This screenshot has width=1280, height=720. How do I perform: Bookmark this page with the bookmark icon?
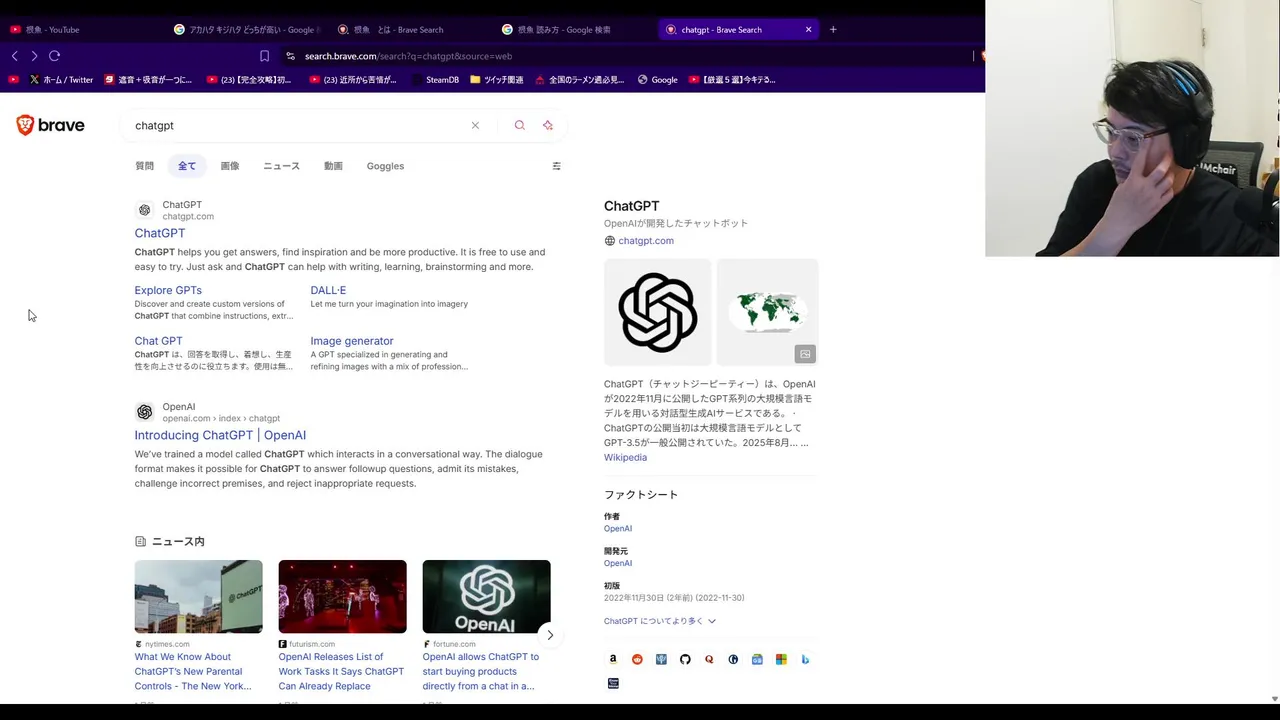pos(264,56)
